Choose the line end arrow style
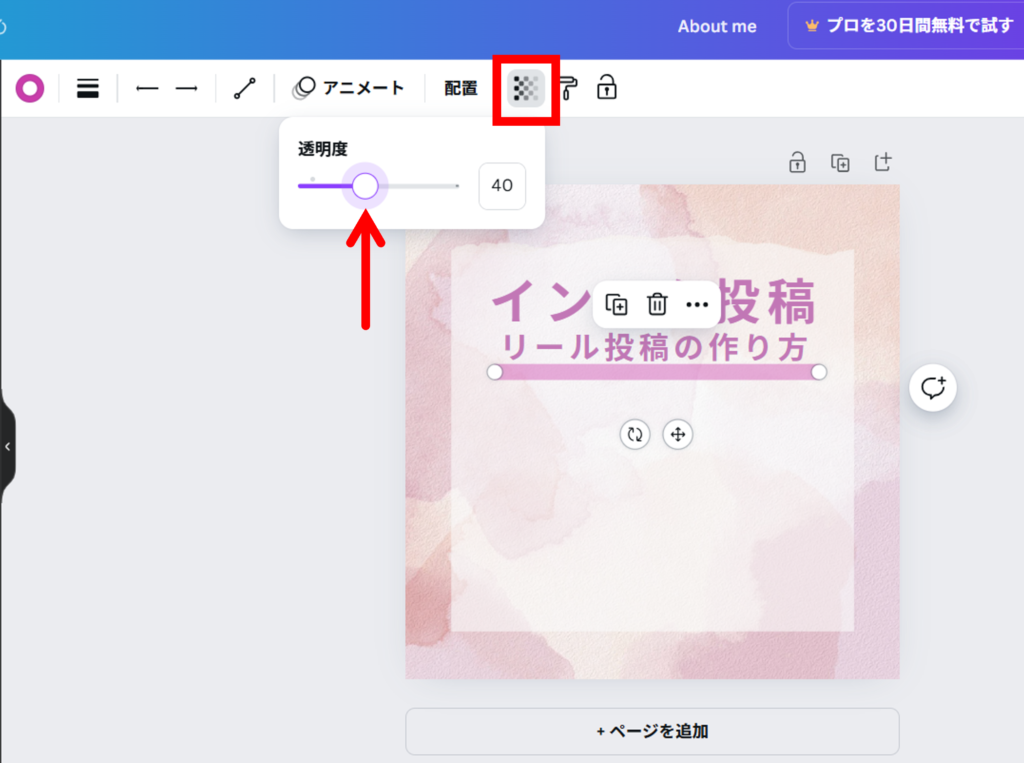Viewport: 1024px width, 763px height. (187, 89)
